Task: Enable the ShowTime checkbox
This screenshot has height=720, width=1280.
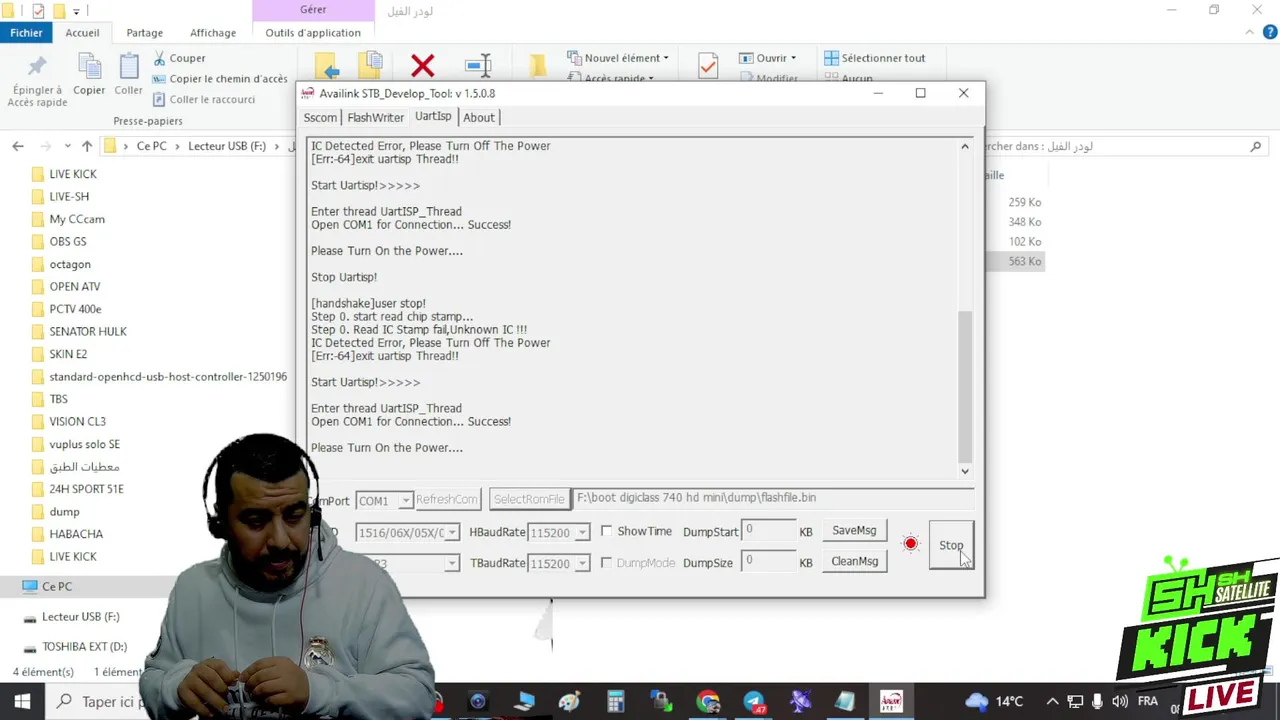Action: click(x=606, y=531)
